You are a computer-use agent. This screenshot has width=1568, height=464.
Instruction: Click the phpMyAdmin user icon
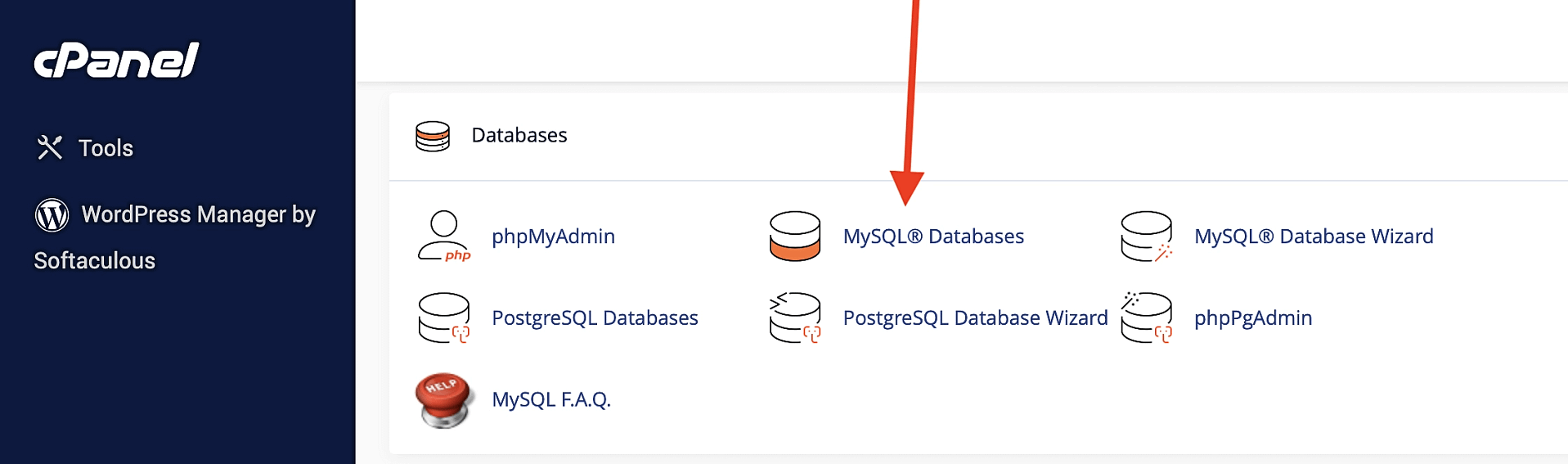click(x=444, y=236)
